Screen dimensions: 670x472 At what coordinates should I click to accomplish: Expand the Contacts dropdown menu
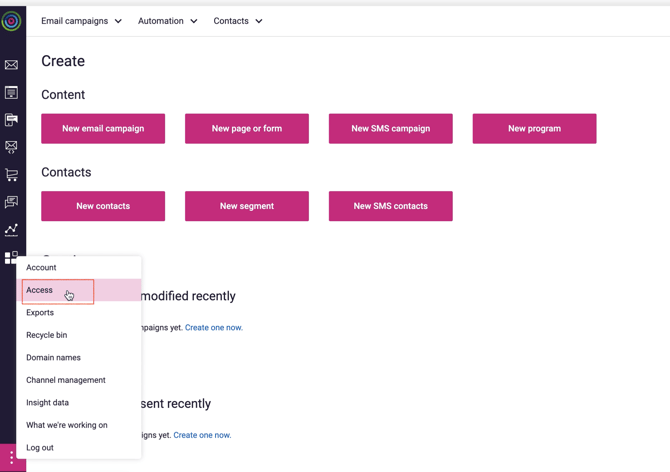[x=237, y=21]
